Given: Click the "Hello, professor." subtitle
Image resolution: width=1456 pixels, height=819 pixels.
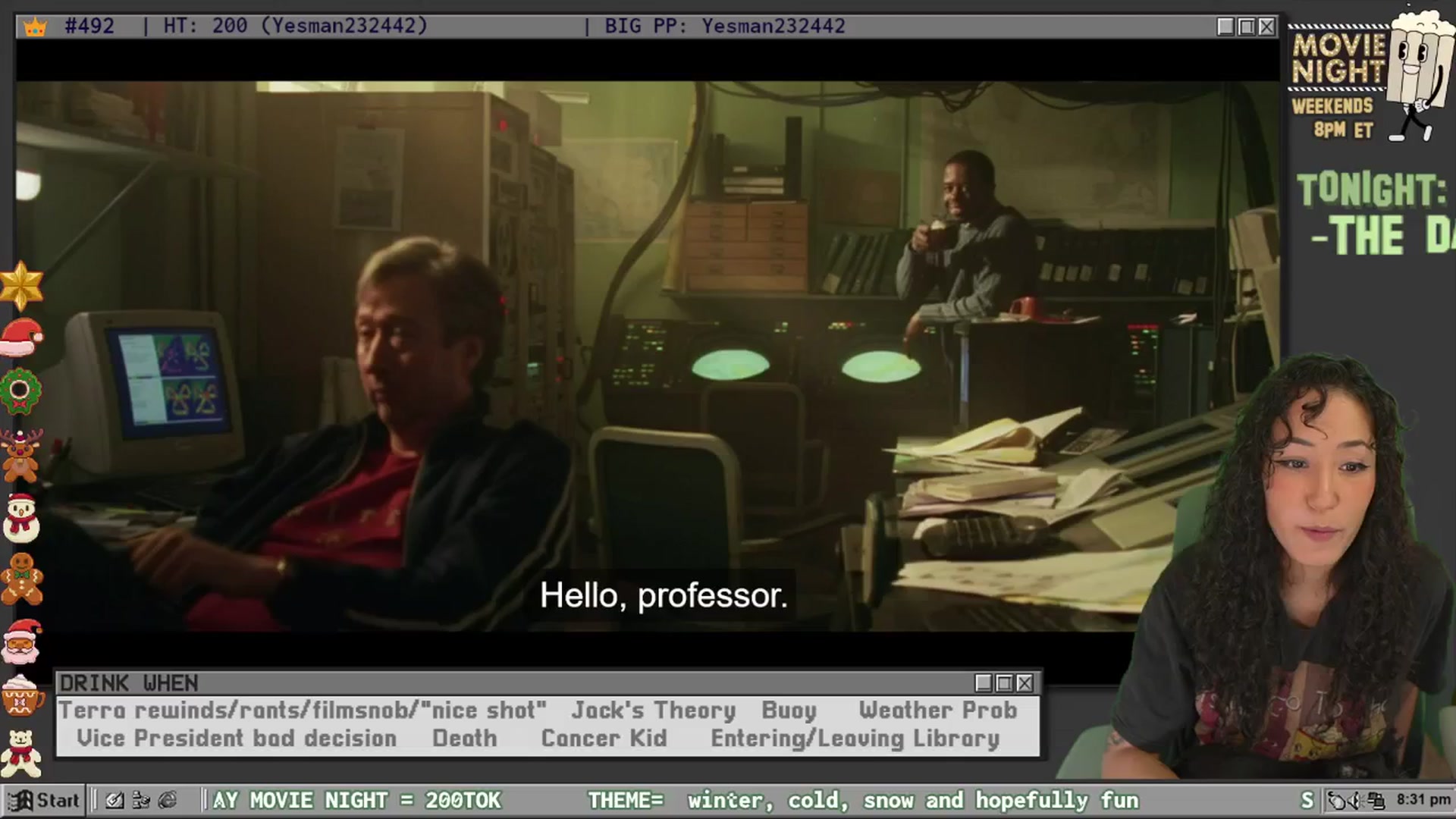Looking at the screenshot, I should click(x=664, y=595).
